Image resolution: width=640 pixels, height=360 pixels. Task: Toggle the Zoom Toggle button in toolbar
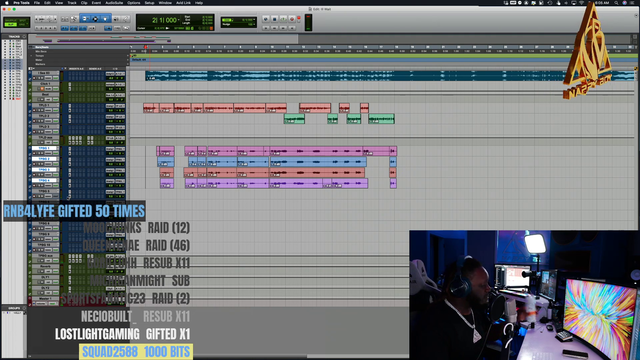[64, 19]
